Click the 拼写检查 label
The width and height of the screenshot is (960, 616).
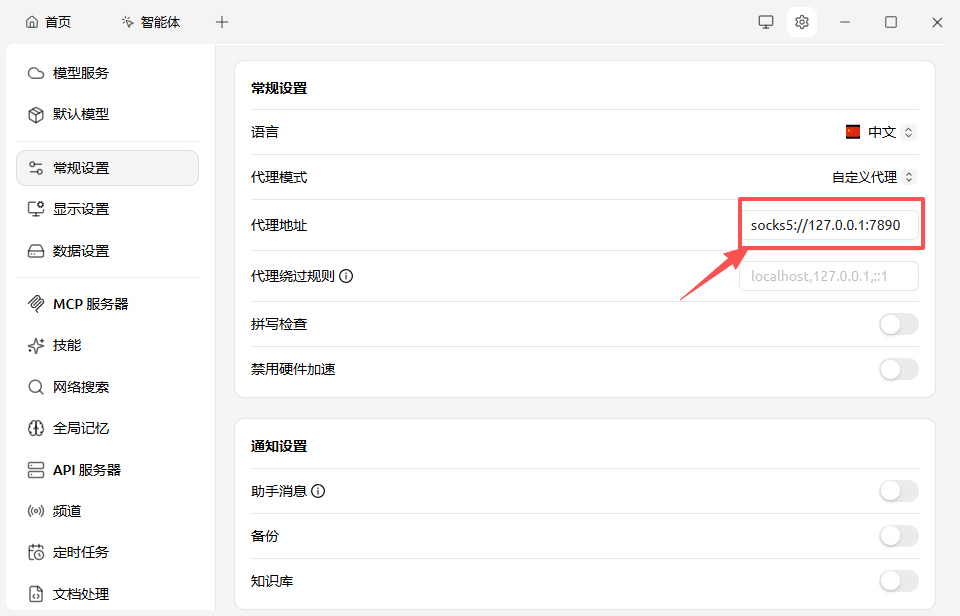click(279, 325)
